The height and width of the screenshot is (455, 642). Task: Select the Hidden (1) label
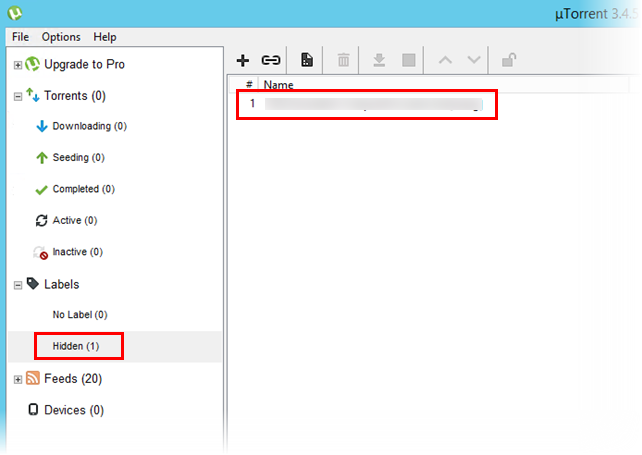pyautogui.click(x=76, y=346)
